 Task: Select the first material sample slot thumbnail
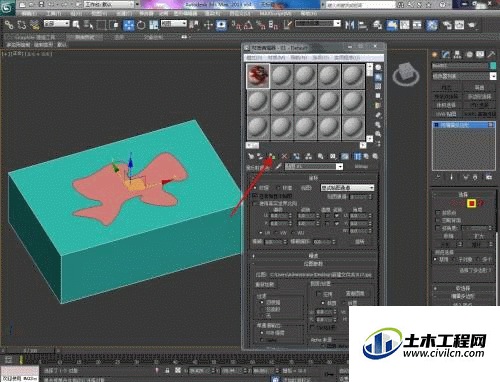[258, 76]
